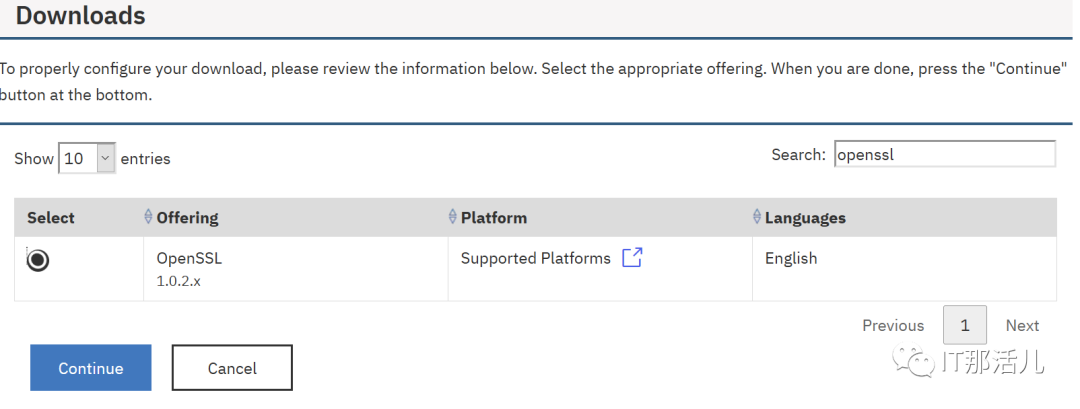Sort by the Offering column header label
This screenshot has width=1080, height=409.
coord(187,217)
